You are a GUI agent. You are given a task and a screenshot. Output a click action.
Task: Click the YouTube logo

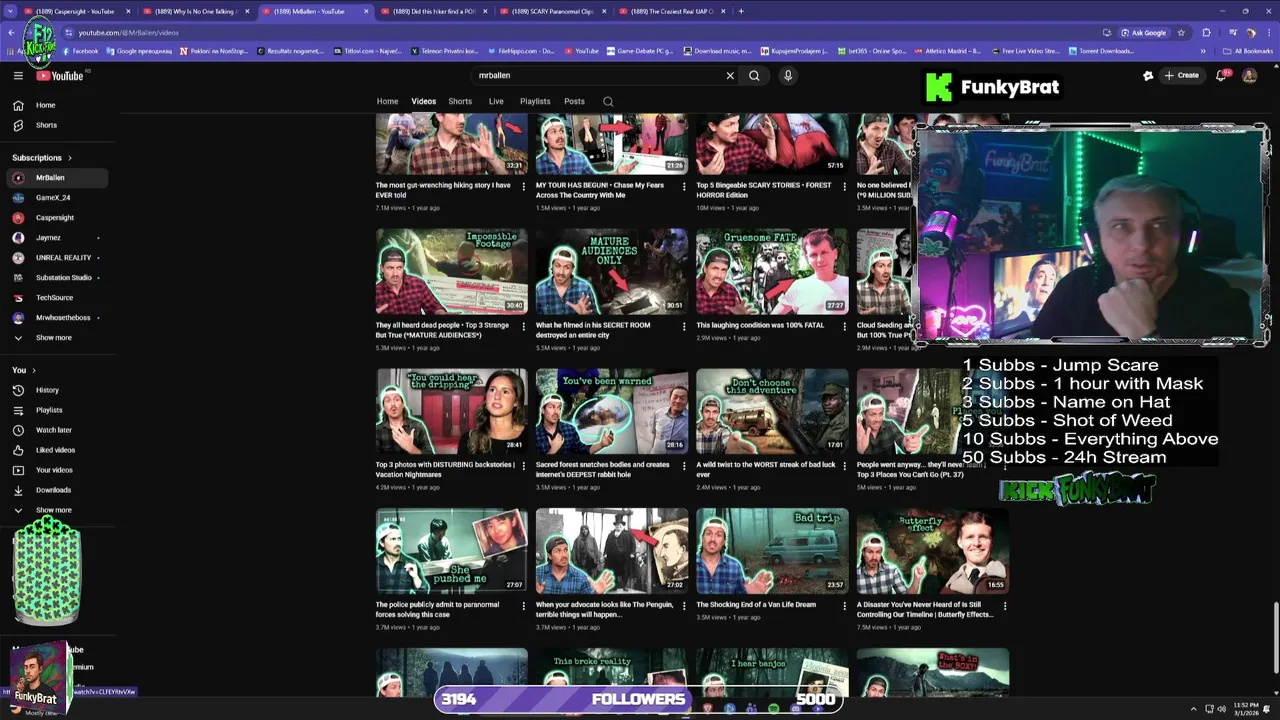[x=60, y=75]
